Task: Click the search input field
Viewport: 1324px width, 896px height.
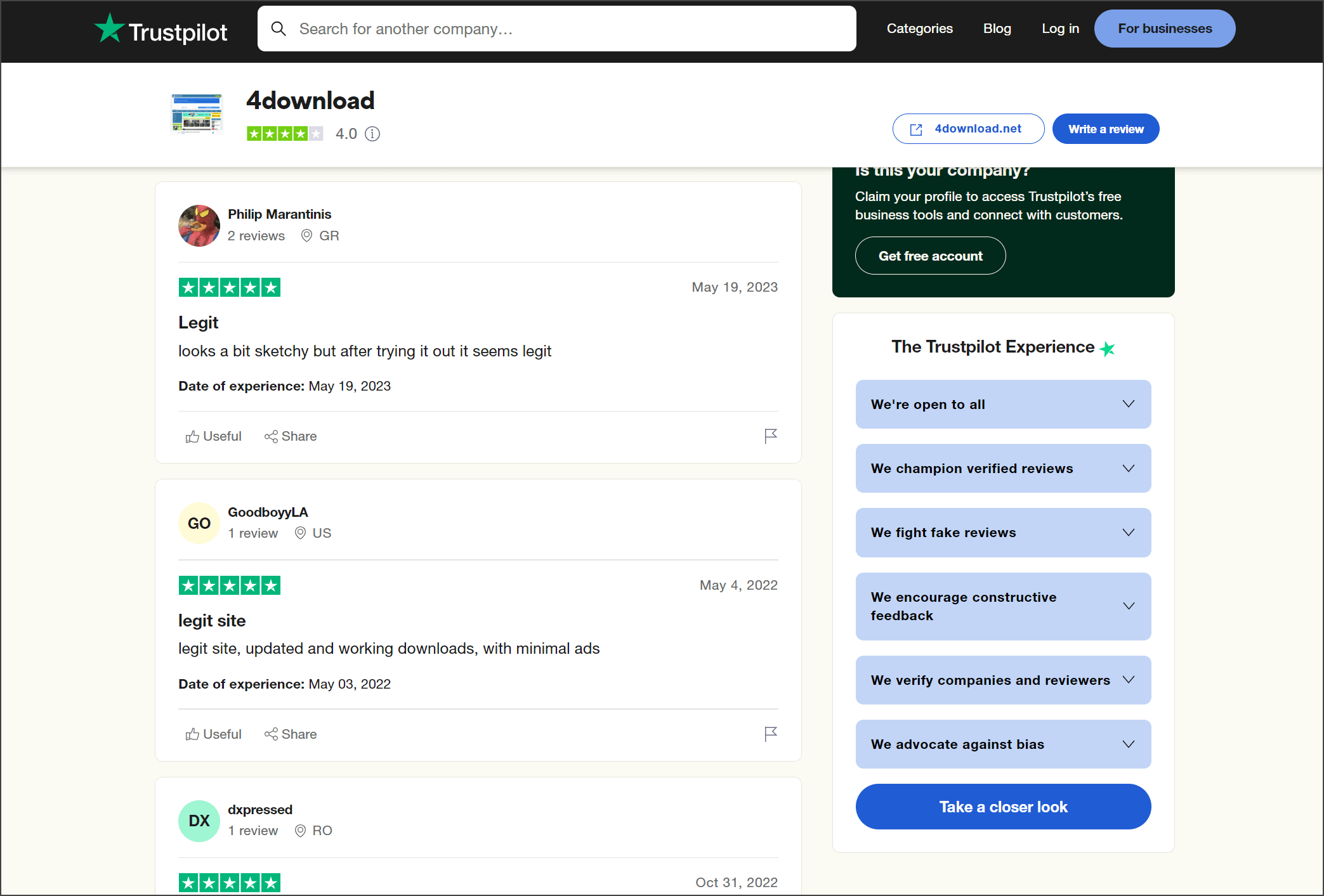Action: coord(557,28)
